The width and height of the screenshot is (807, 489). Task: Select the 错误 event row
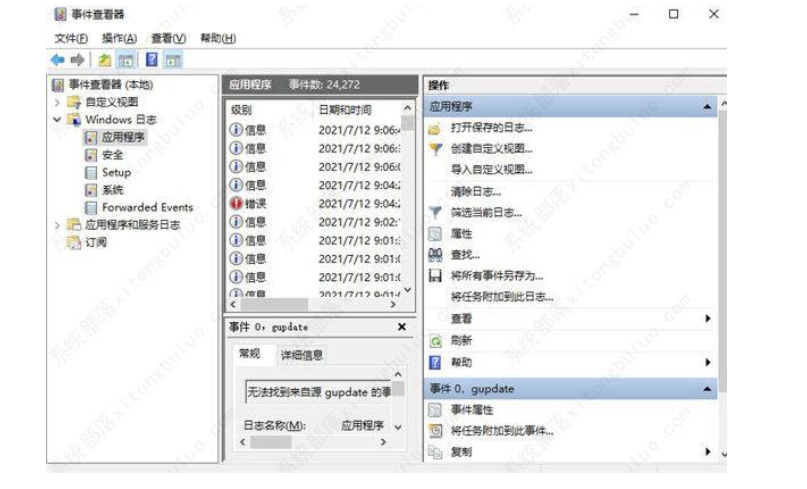click(x=314, y=204)
